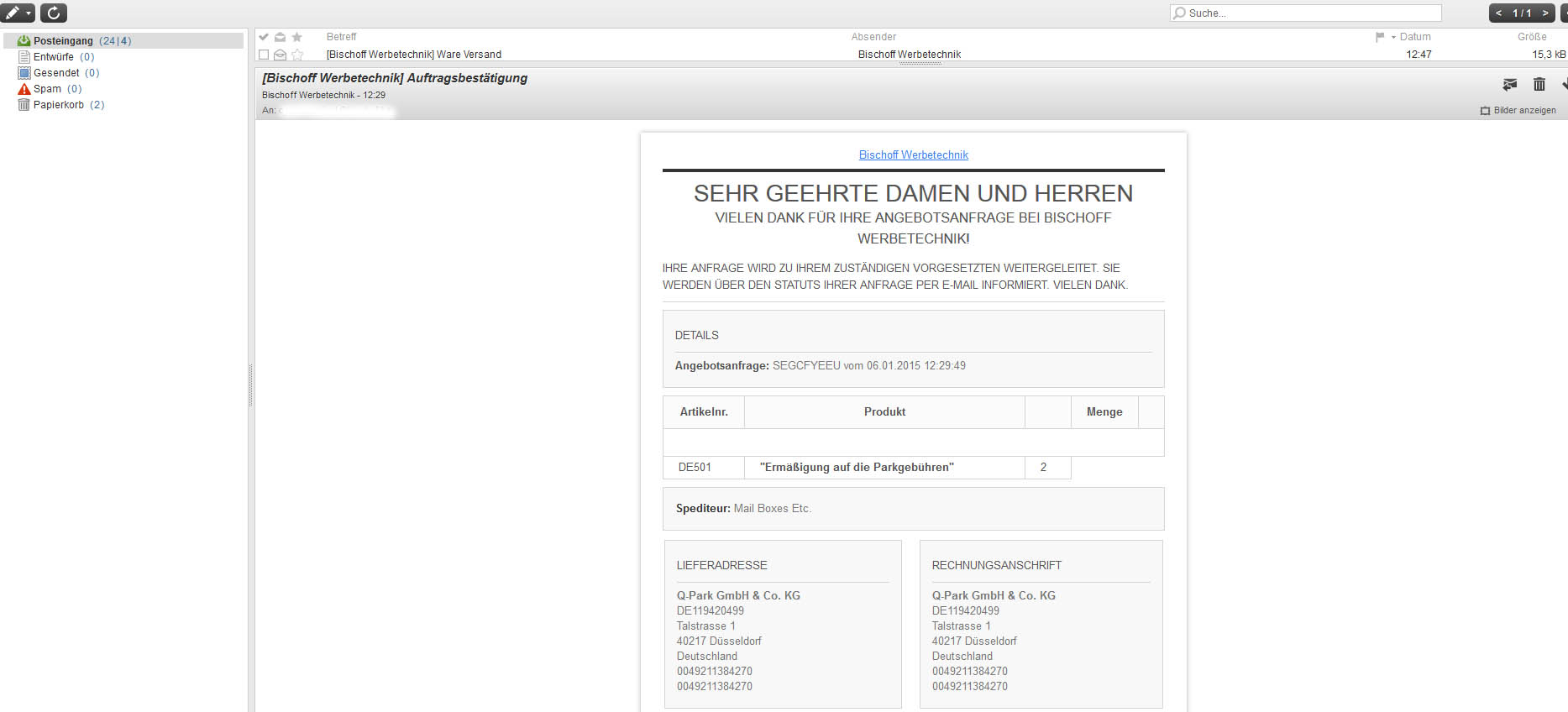Viewport: 1568px width, 712px height.
Task: Click the Angebotsanfrage SEGCFYEEU detail line
Action: [821, 366]
